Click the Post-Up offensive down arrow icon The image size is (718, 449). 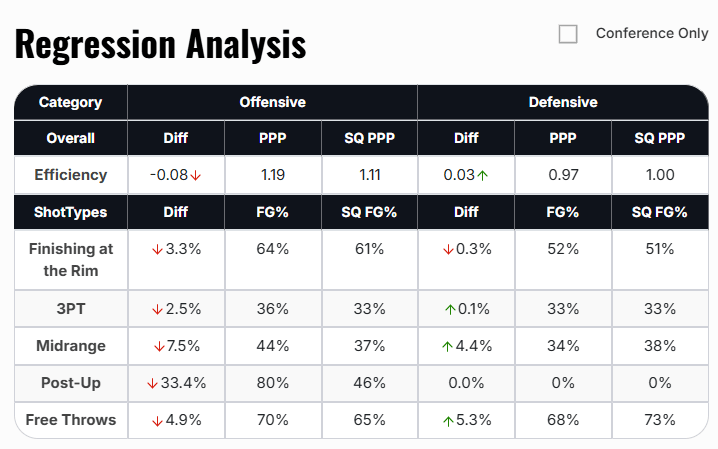point(152,383)
